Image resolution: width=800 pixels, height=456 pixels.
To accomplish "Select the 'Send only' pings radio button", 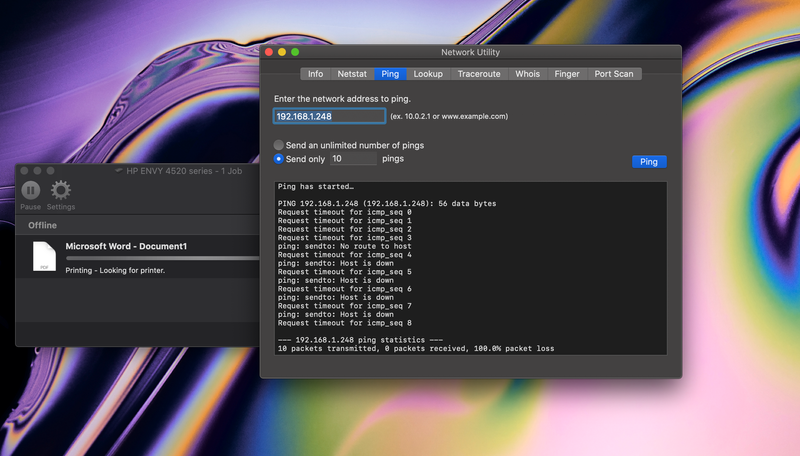I will pos(279,159).
